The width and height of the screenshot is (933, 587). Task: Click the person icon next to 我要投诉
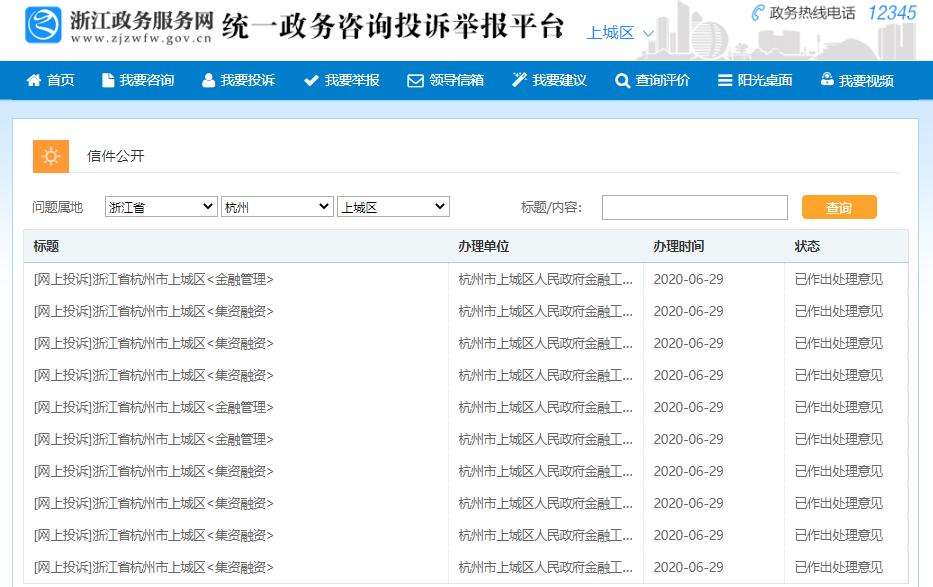click(x=207, y=80)
